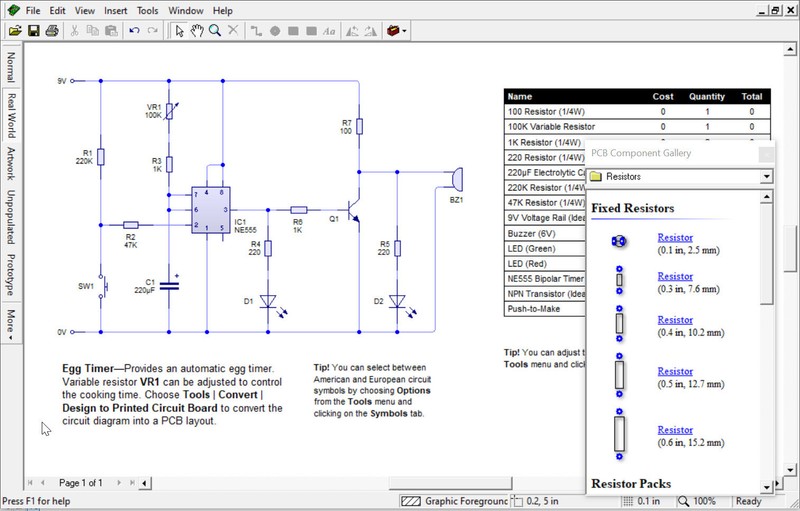The width and height of the screenshot is (800, 511).
Task: Click the Resistor (0.3 in, 7.6 mm) link
Action: click(x=675, y=276)
